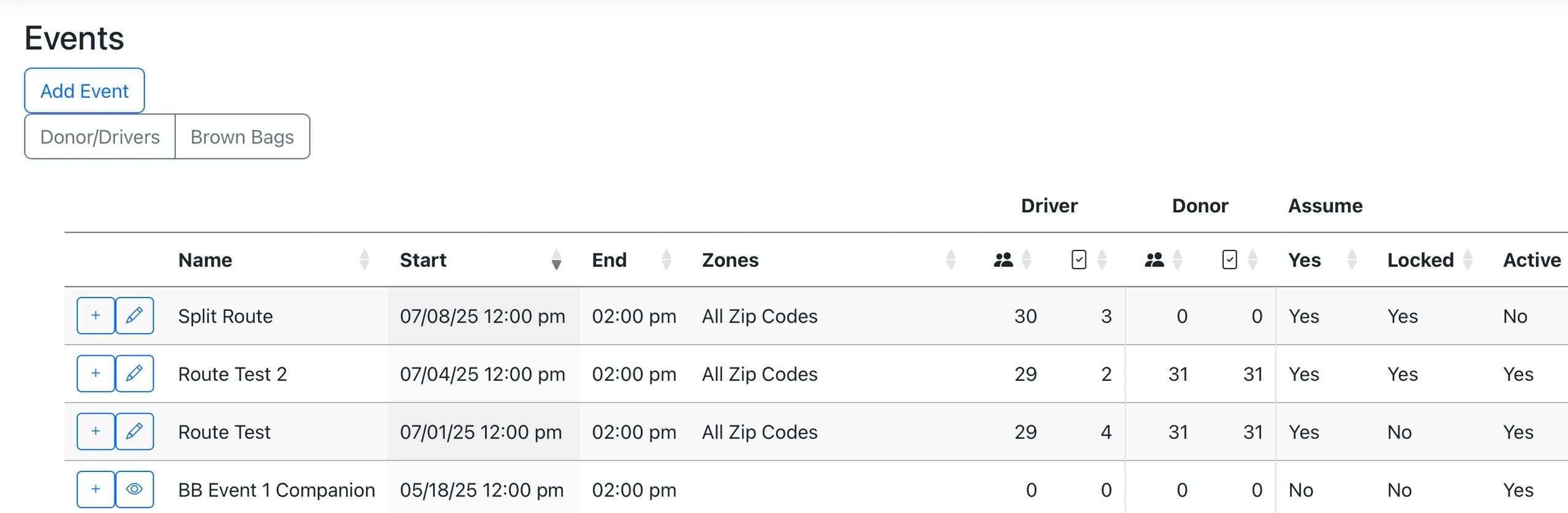This screenshot has width=1568, height=513.
Task: Expand the Route Test row with plus
Action: (x=96, y=432)
